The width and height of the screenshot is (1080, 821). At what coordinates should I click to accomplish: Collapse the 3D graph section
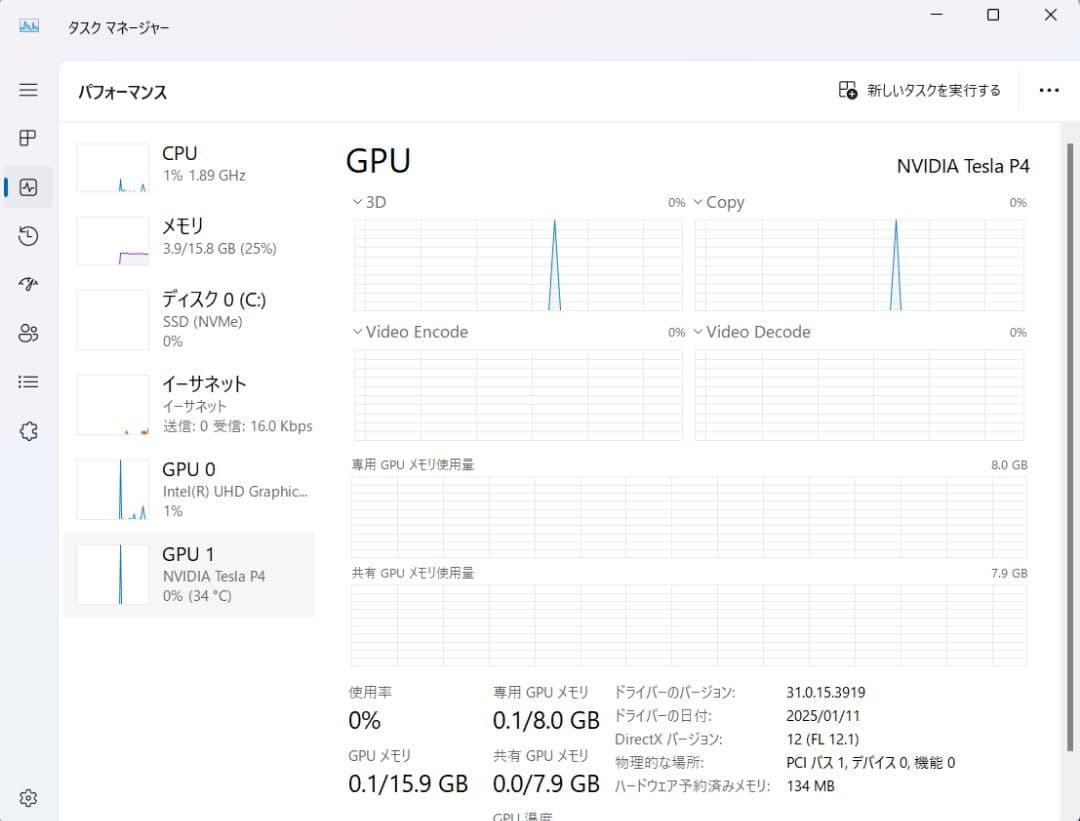click(357, 201)
